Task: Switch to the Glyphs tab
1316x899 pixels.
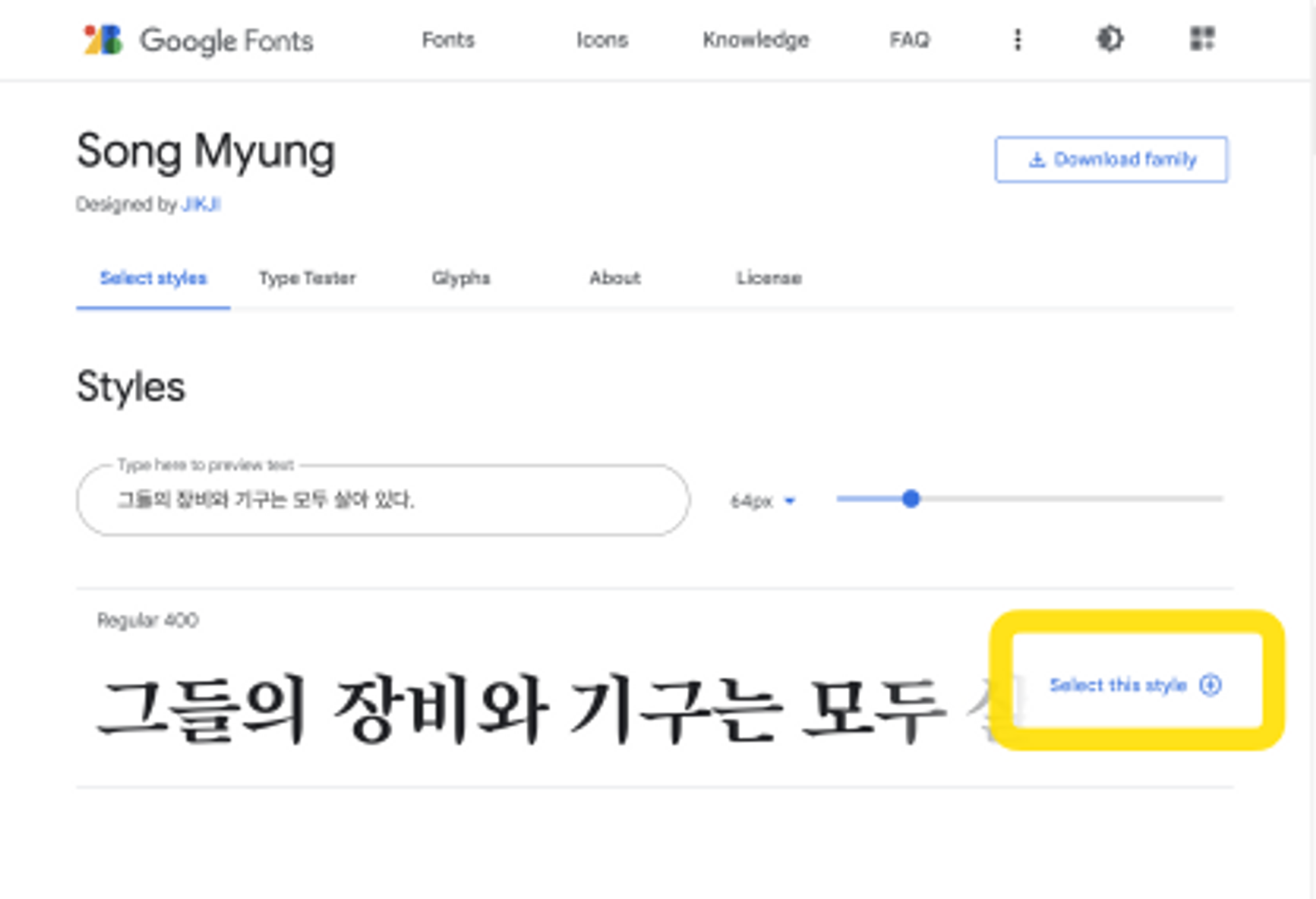Action: tap(461, 278)
